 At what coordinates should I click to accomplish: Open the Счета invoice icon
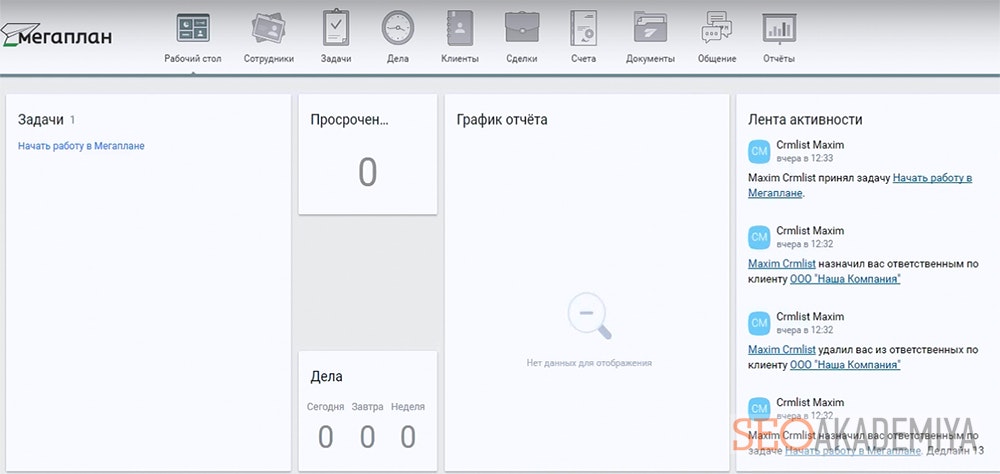coord(584,27)
